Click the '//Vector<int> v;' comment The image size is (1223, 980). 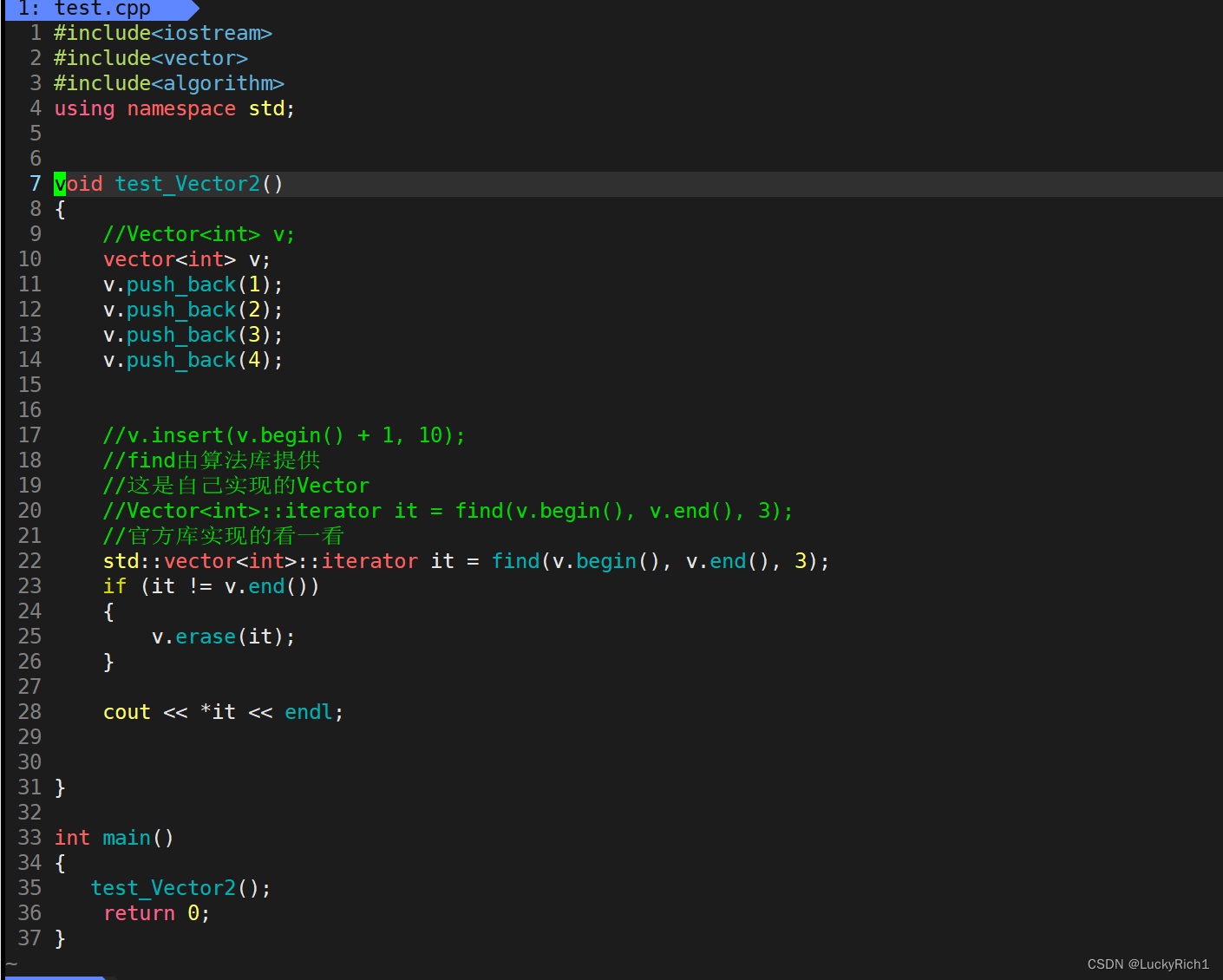click(x=199, y=234)
